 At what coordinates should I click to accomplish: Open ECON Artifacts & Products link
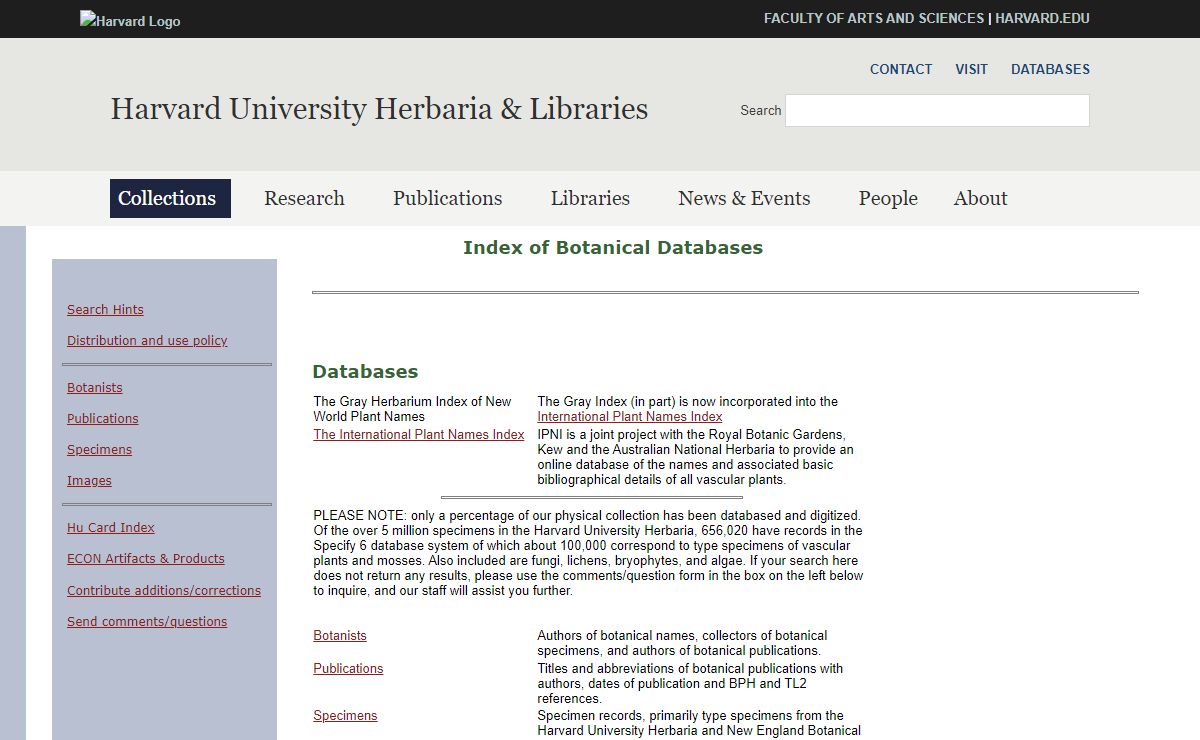coord(146,558)
